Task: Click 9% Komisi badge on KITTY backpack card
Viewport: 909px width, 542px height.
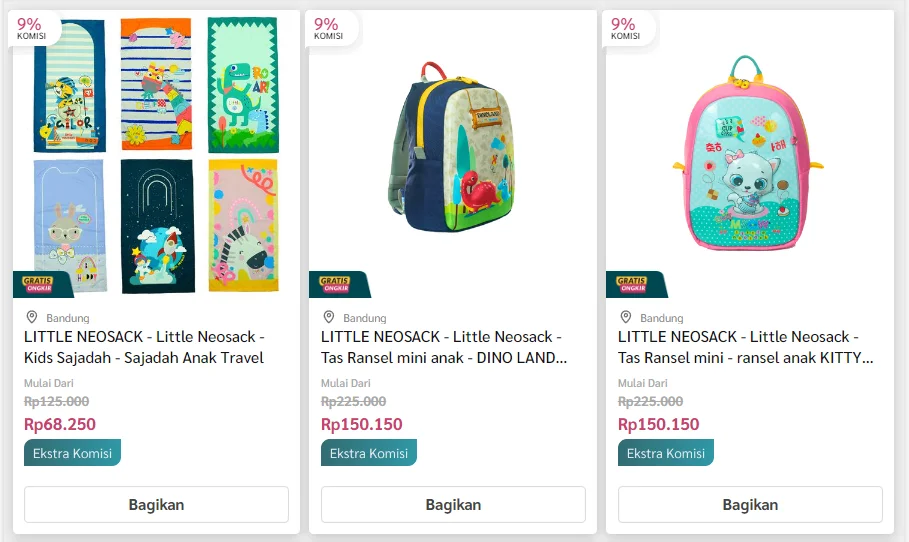Action: tap(626, 28)
